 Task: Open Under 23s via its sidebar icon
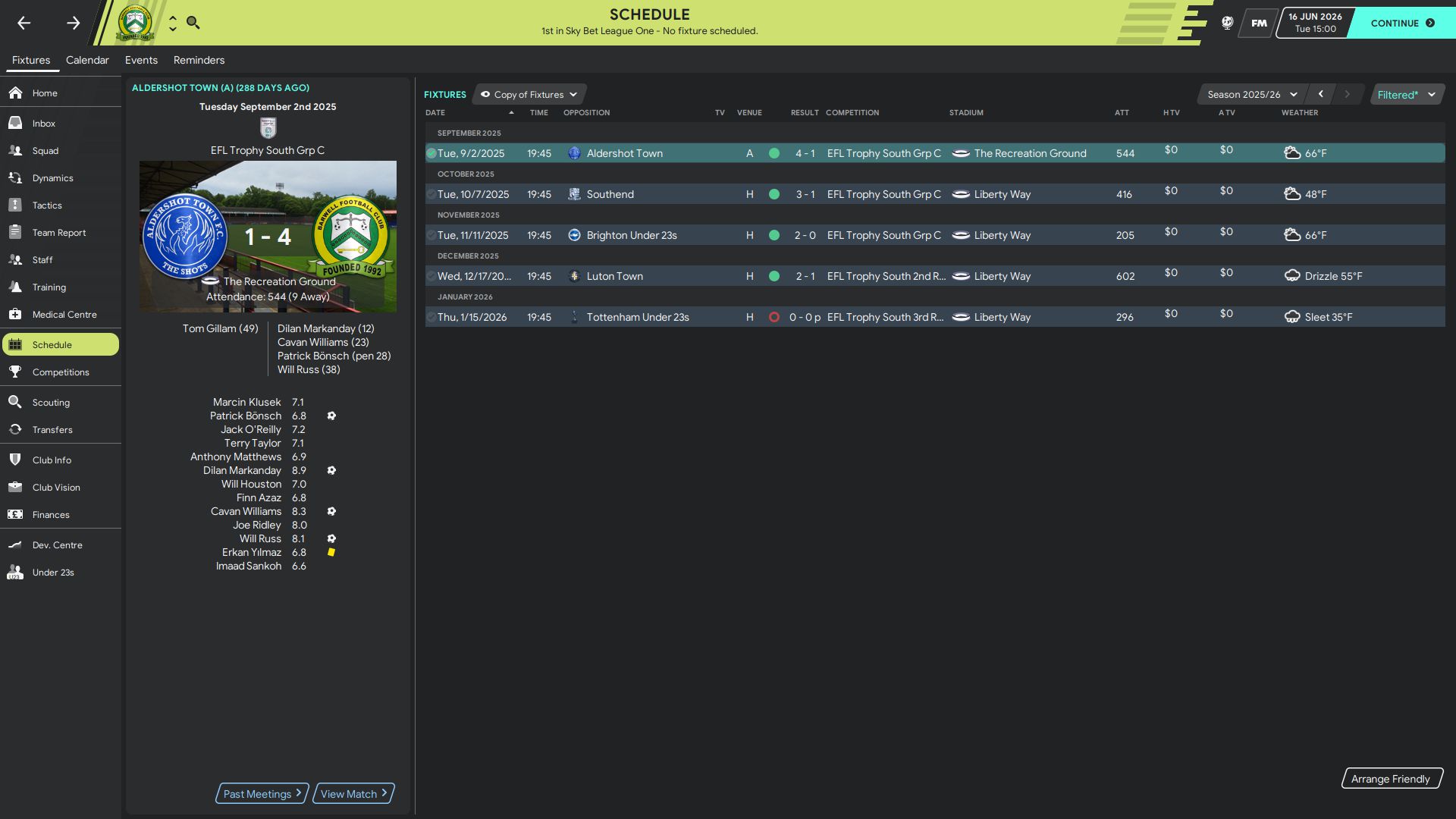pos(15,572)
